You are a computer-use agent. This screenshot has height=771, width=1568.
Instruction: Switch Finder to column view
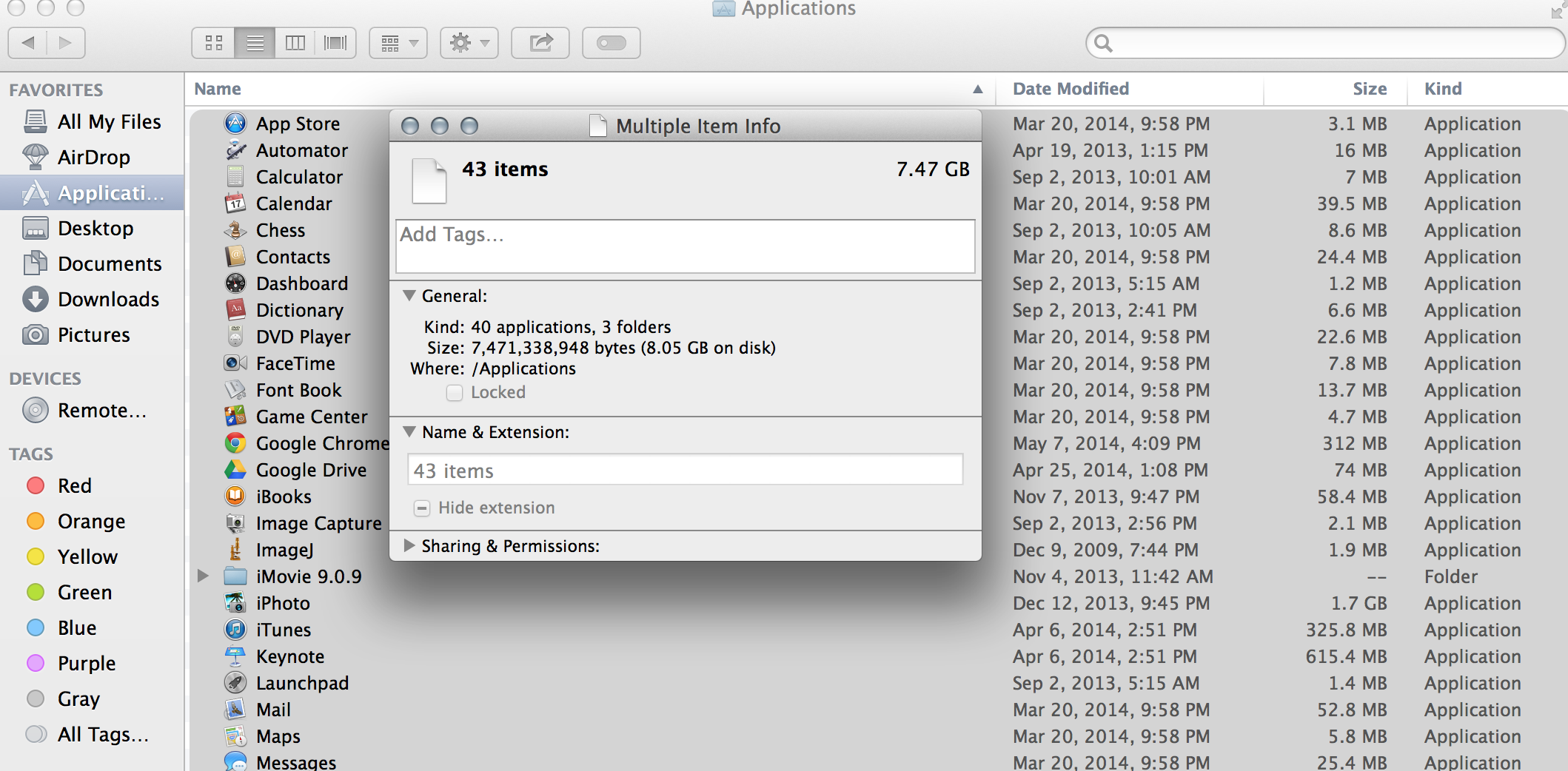pyautogui.click(x=295, y=43)
